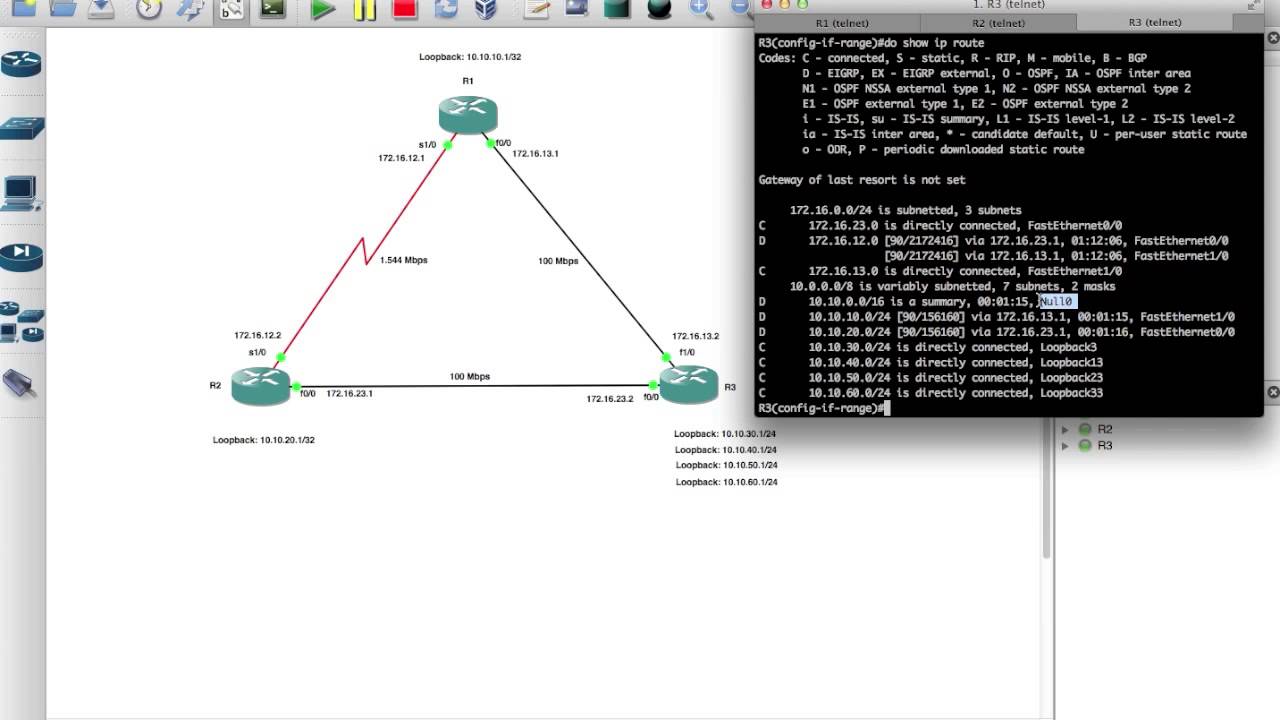Select the Draw an ellipse tool
Screen dimensions: 1280x720
659,8
